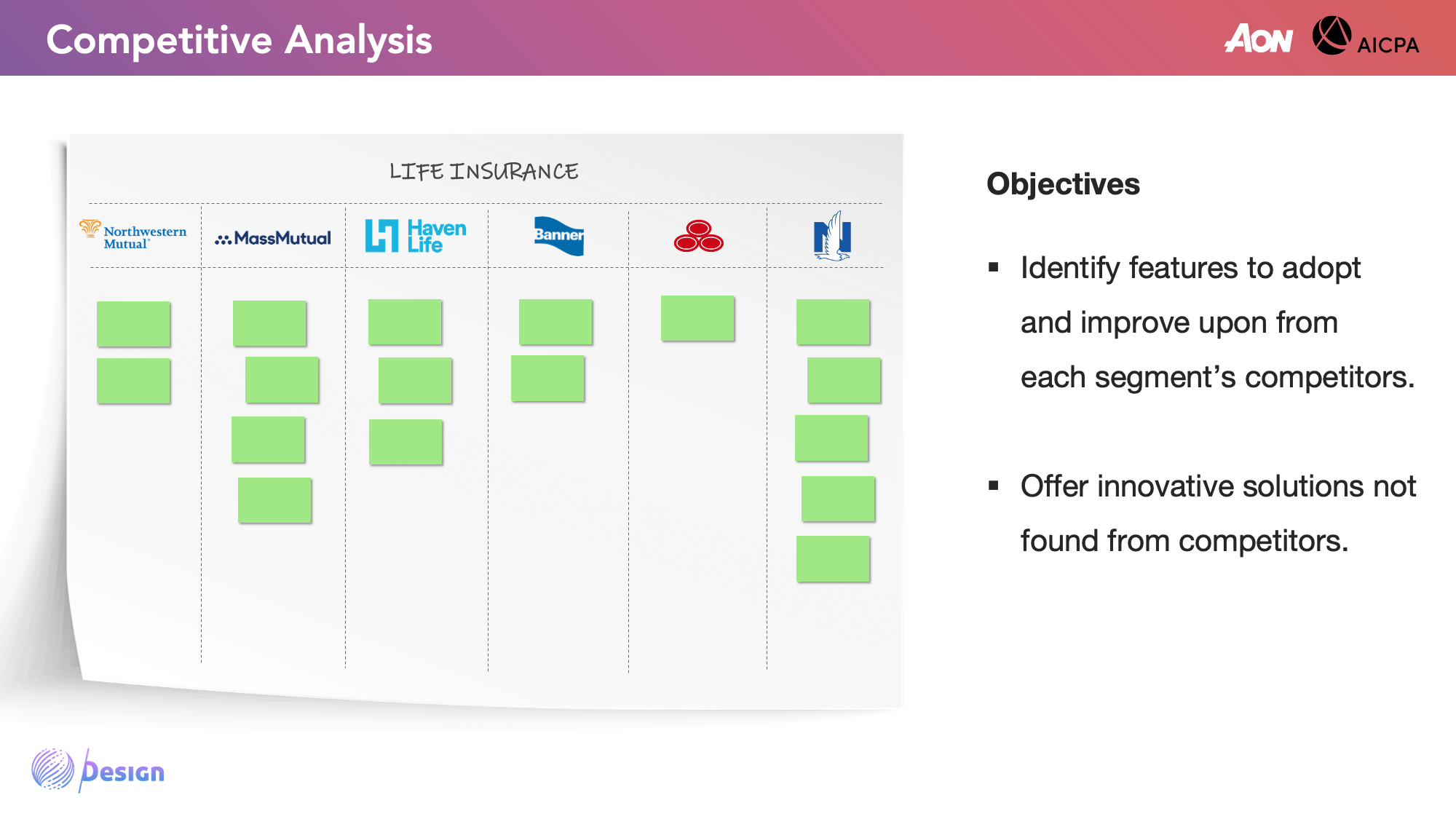This screenshot has height=819, width=1456.
Task: Select the LIFE INSURANCE board heading
Action: [x=484, y=172]
